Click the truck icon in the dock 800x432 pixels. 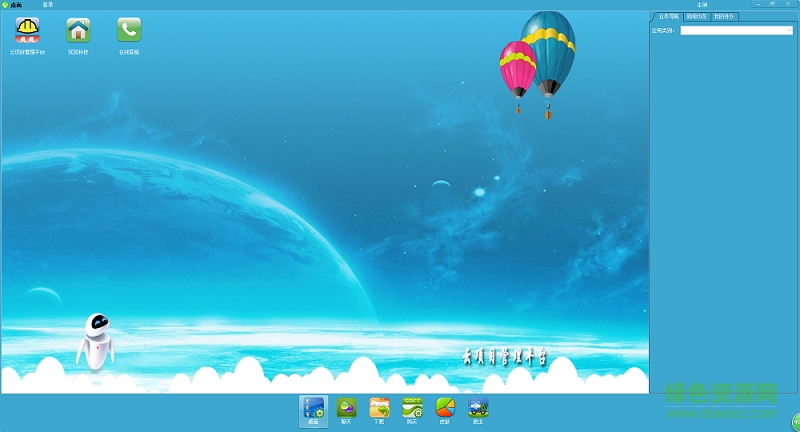tap(478, 408)
